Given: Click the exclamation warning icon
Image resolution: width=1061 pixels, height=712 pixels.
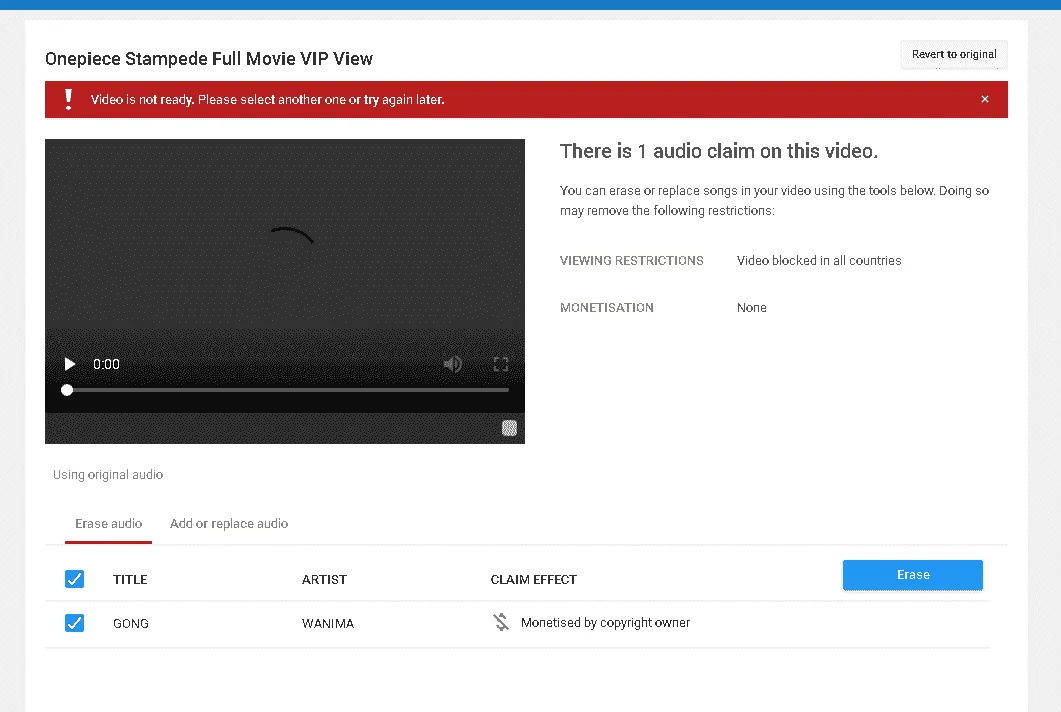Looking at the screenshot, I should [x=68, y=99].
